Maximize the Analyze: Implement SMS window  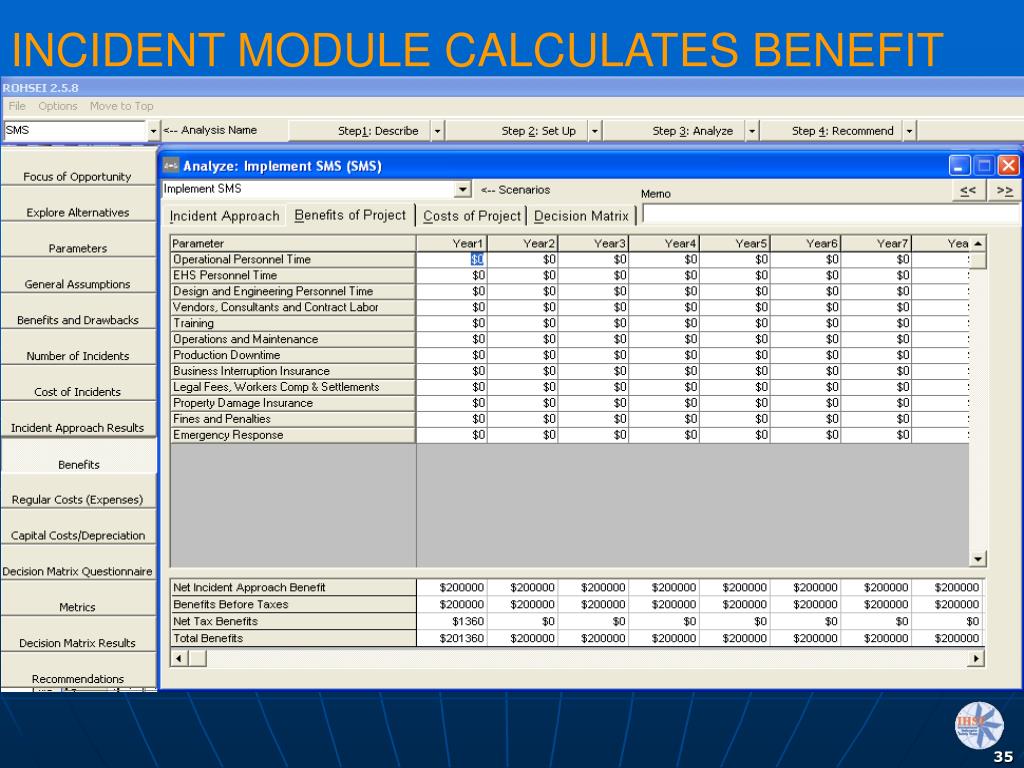(x=984, y=165)
